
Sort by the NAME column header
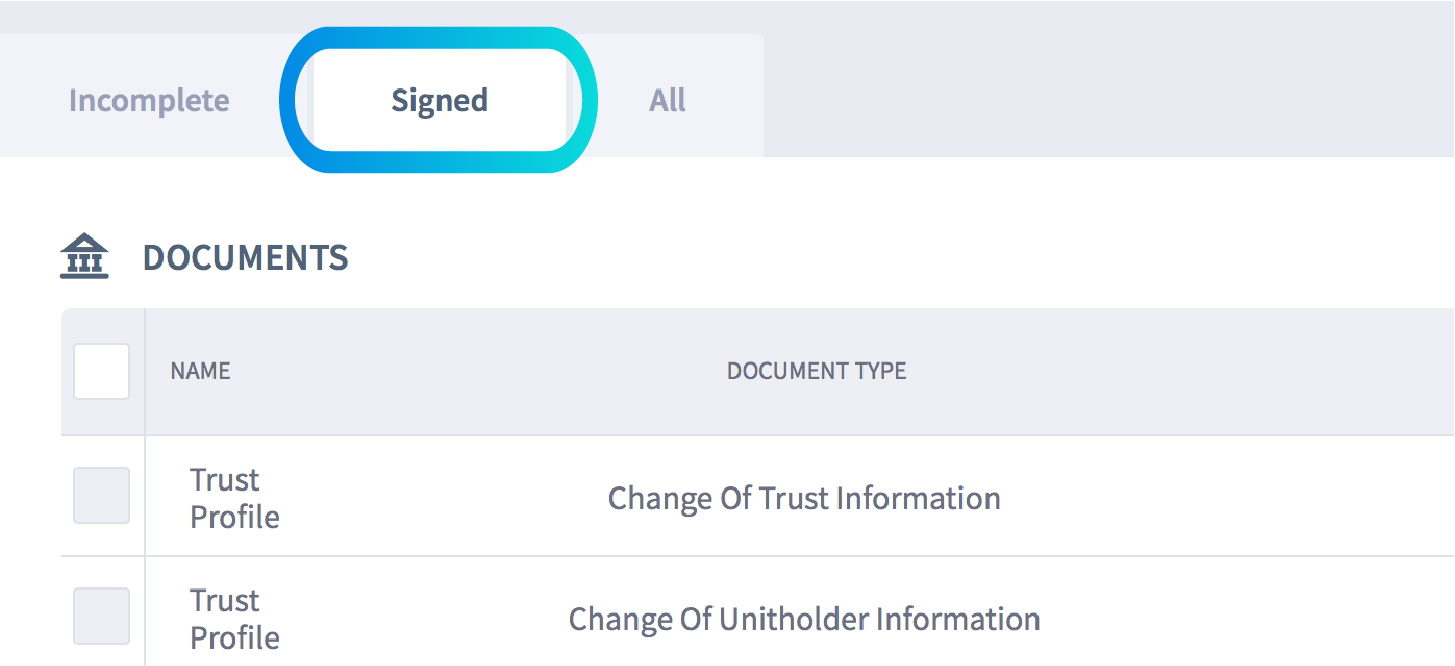point(200,371)
